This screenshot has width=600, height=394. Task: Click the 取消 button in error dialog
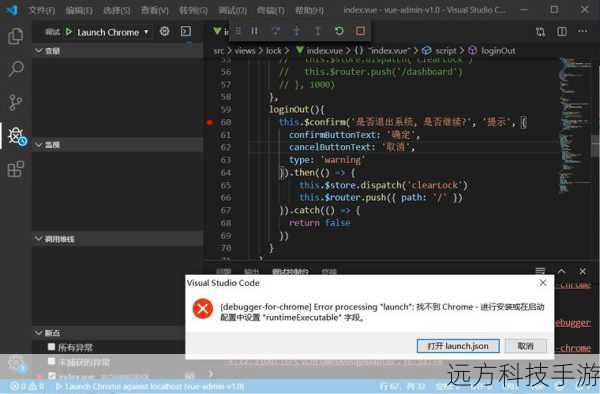click(526, 346)
